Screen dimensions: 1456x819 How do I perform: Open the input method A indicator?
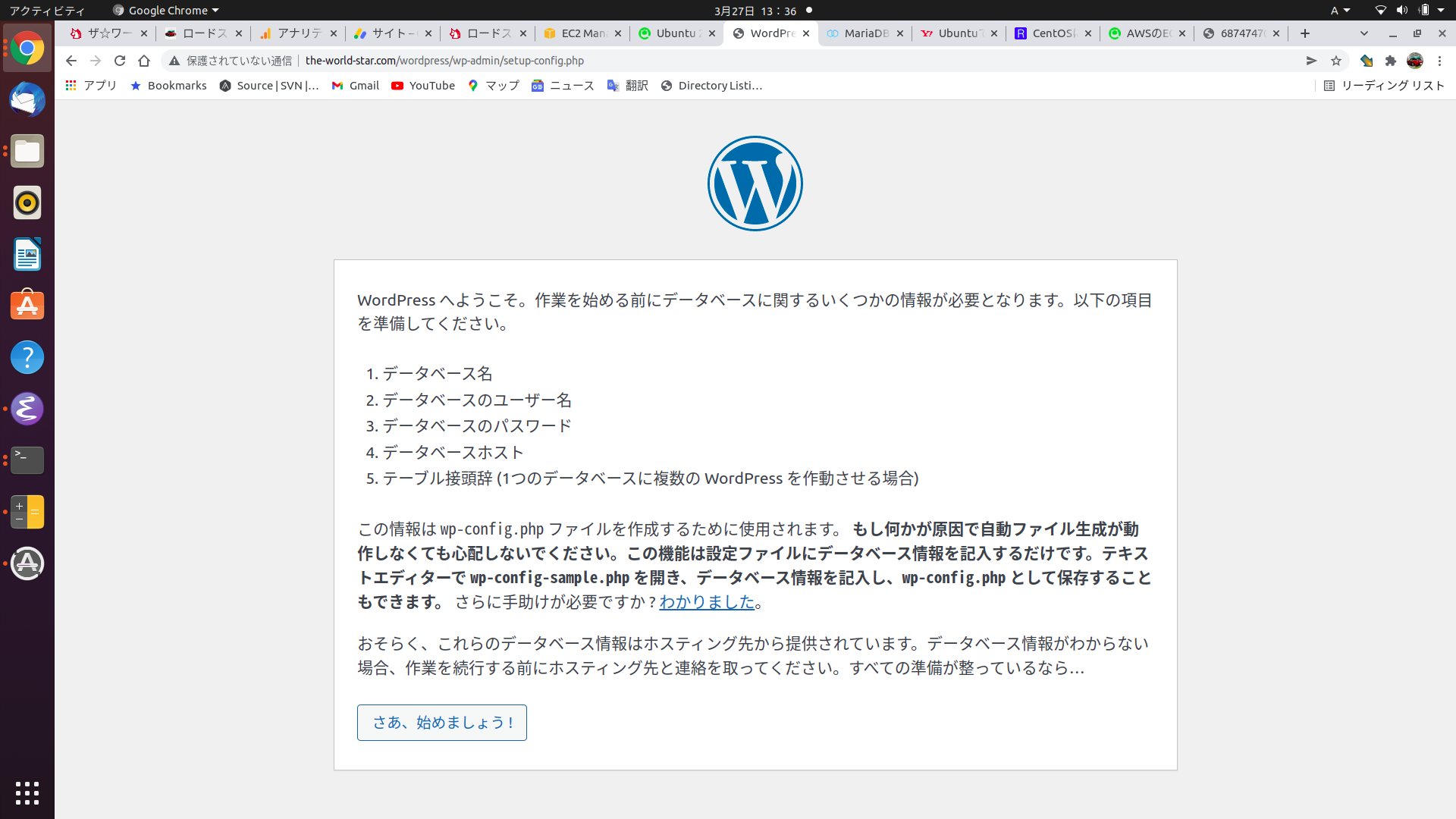pos(1340,11)
